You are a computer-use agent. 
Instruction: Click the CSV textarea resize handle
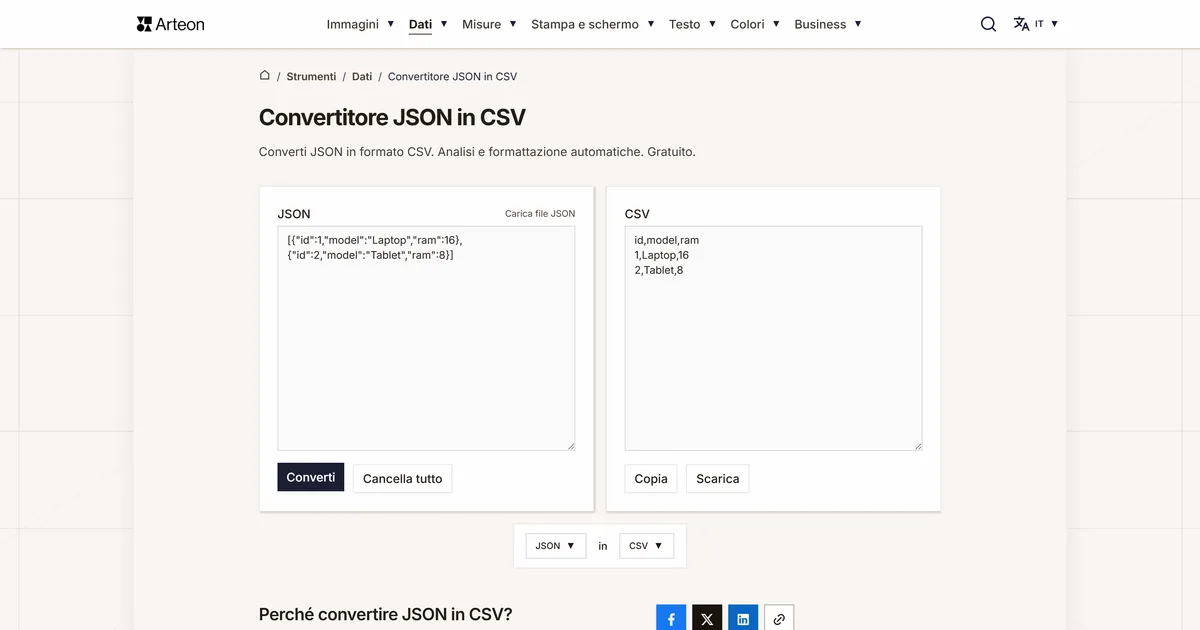918,446
